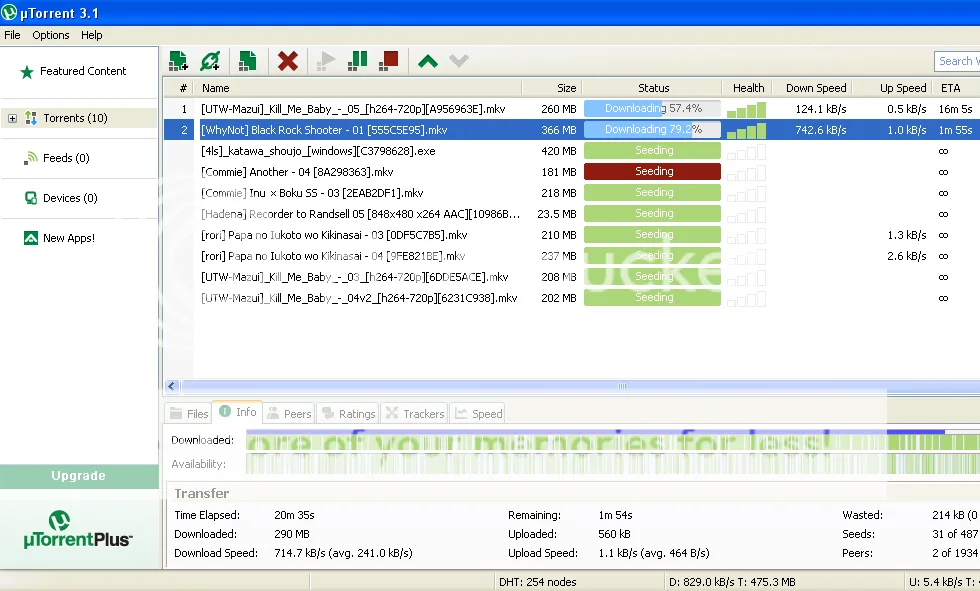Select Kill_Me_Baby_-_05 torrent row

coord(571,109)
